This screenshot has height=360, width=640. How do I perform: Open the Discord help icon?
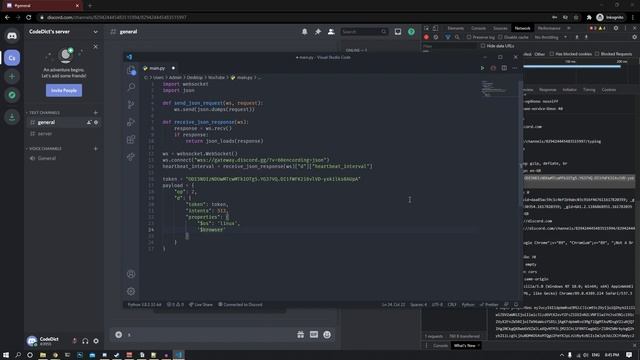click(x=411, y=32)
